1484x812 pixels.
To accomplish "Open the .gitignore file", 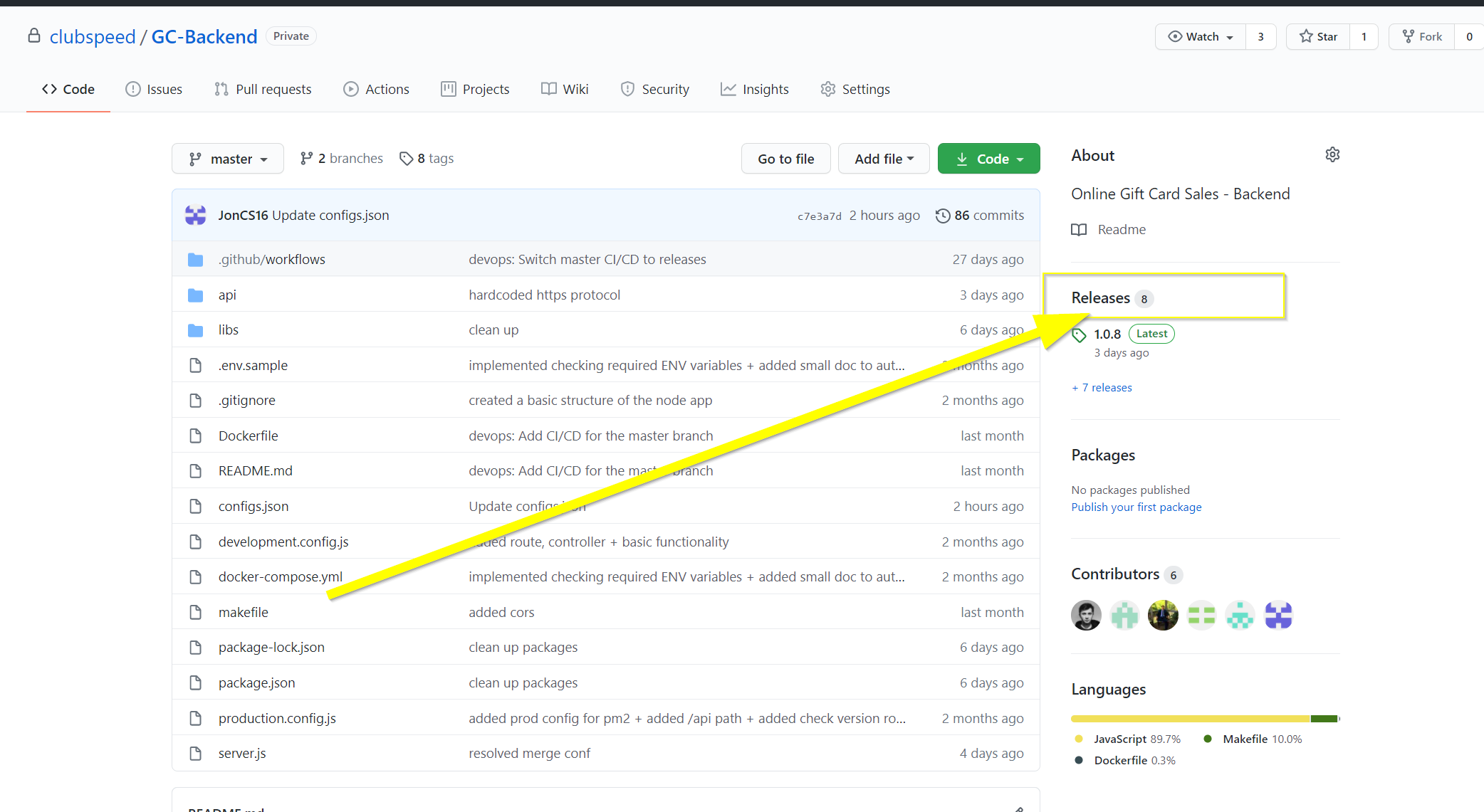I will tap(247, 401).
